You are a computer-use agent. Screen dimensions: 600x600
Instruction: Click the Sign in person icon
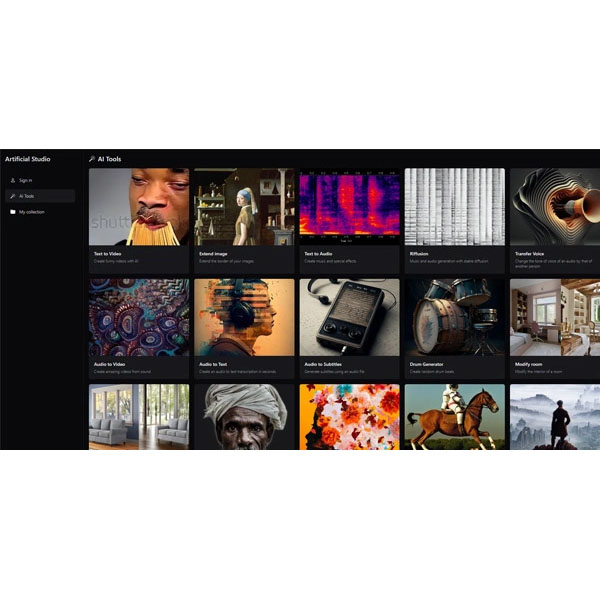click(12, 180)
